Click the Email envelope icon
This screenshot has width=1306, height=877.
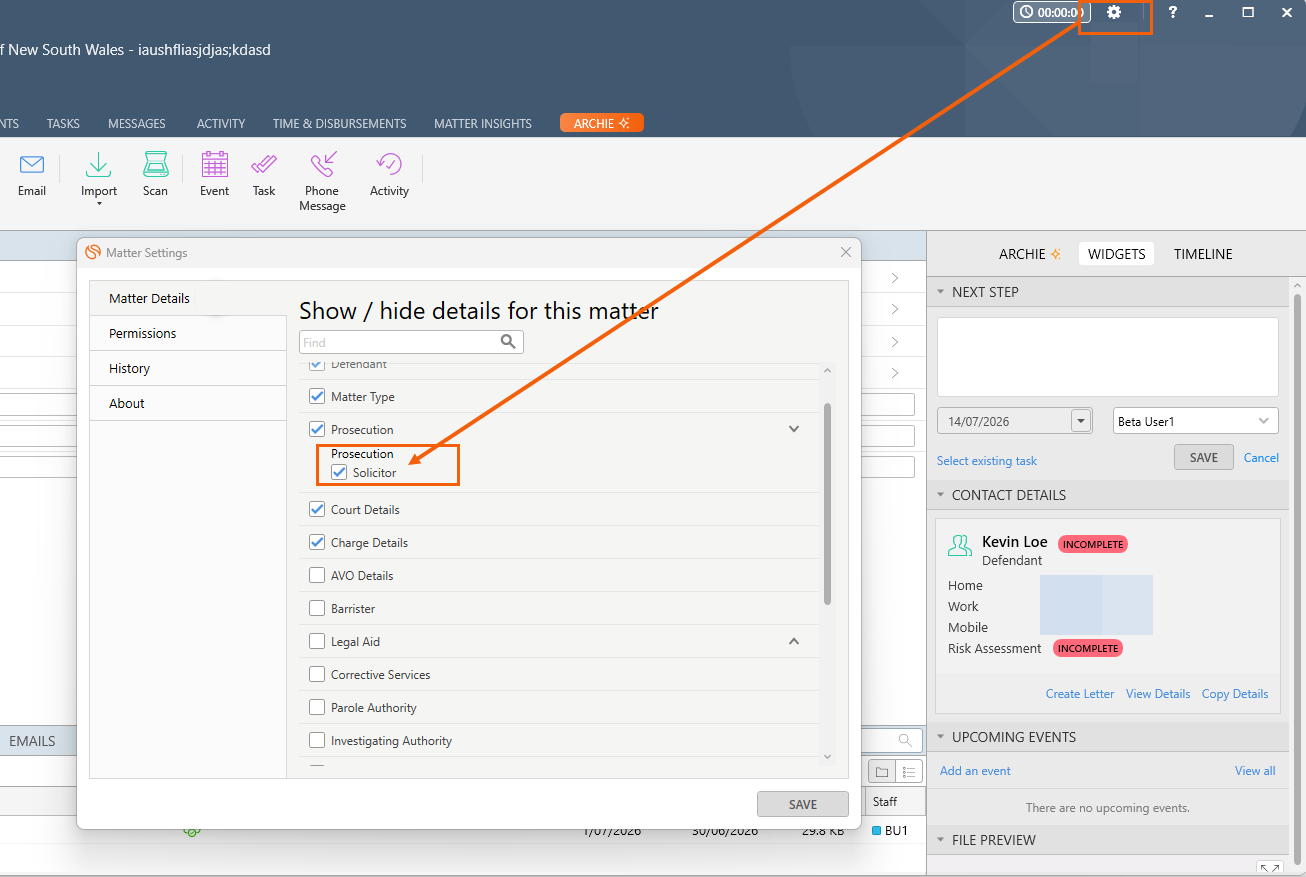tap(32, 165)
